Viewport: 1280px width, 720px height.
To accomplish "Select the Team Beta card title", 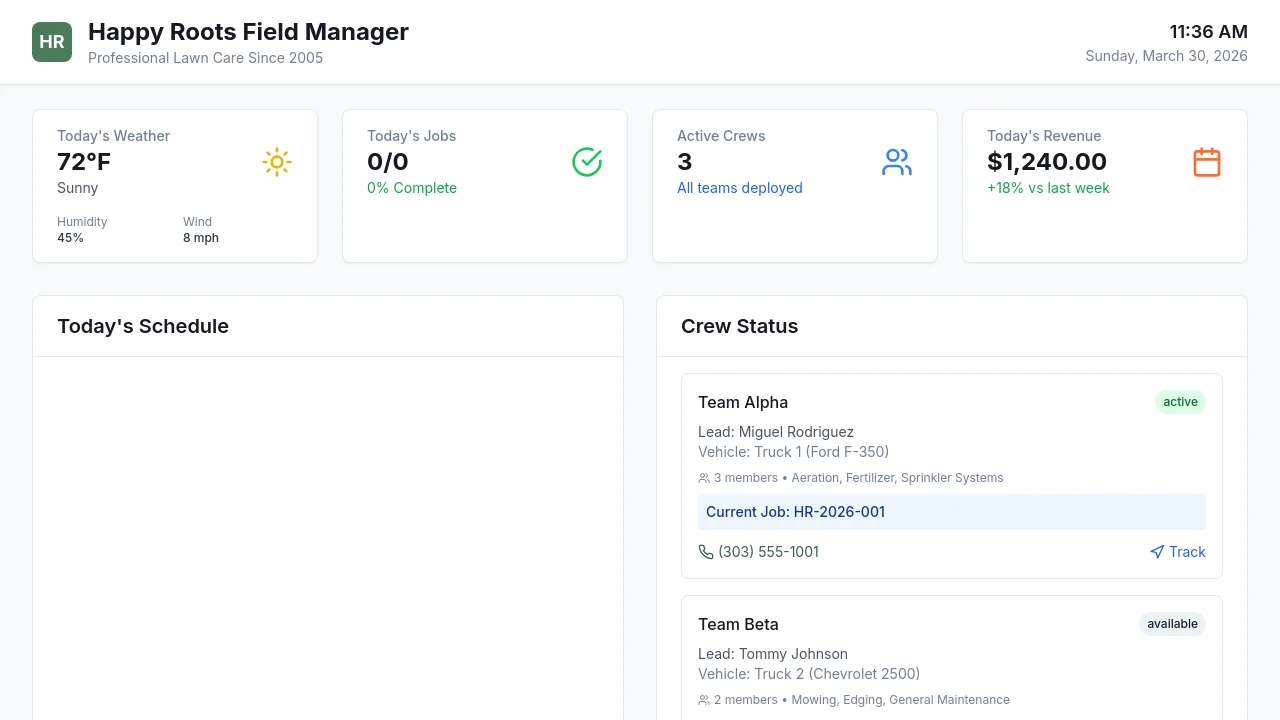I will click(738, 624).
